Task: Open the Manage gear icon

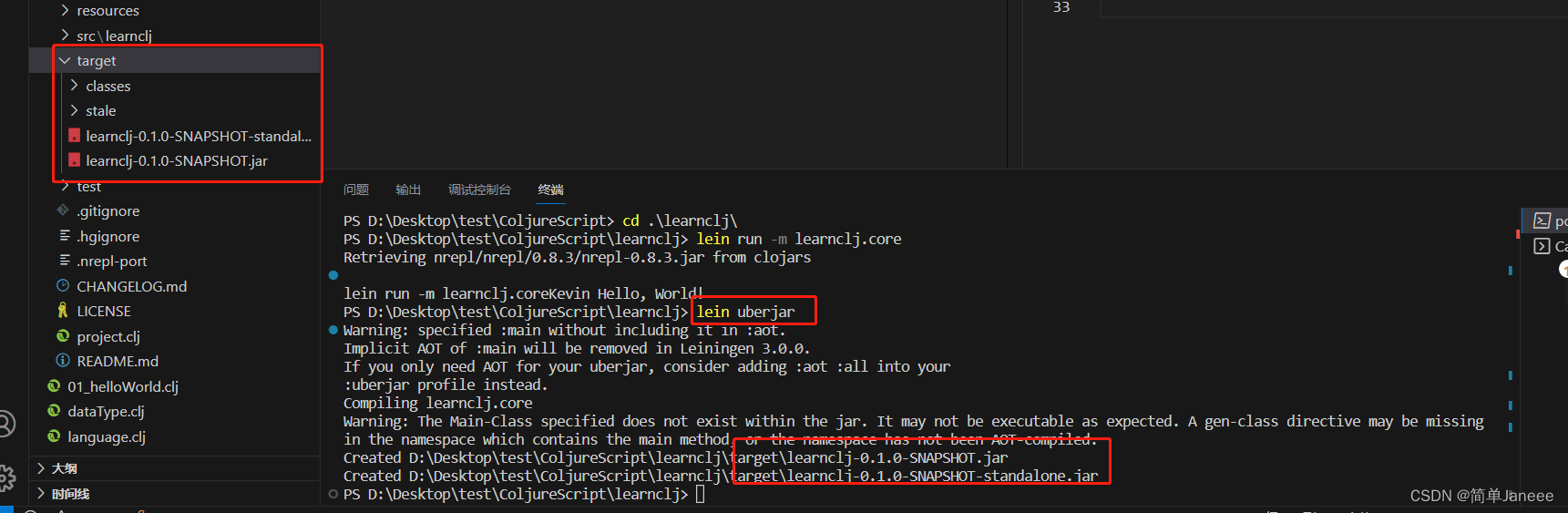Action: [6, 477]
